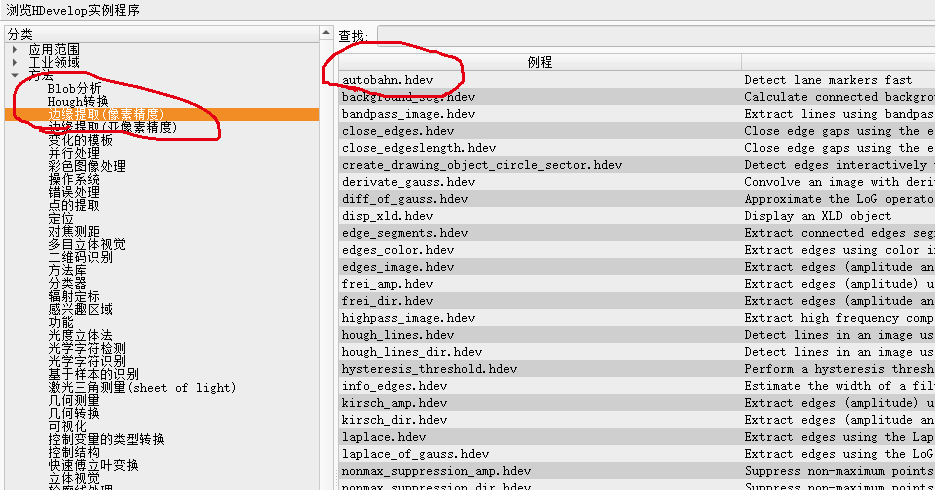Viewport: 935px width, 490px height.
Task: Choose hough_lines.hdev from the list
Action: point(397,335)
